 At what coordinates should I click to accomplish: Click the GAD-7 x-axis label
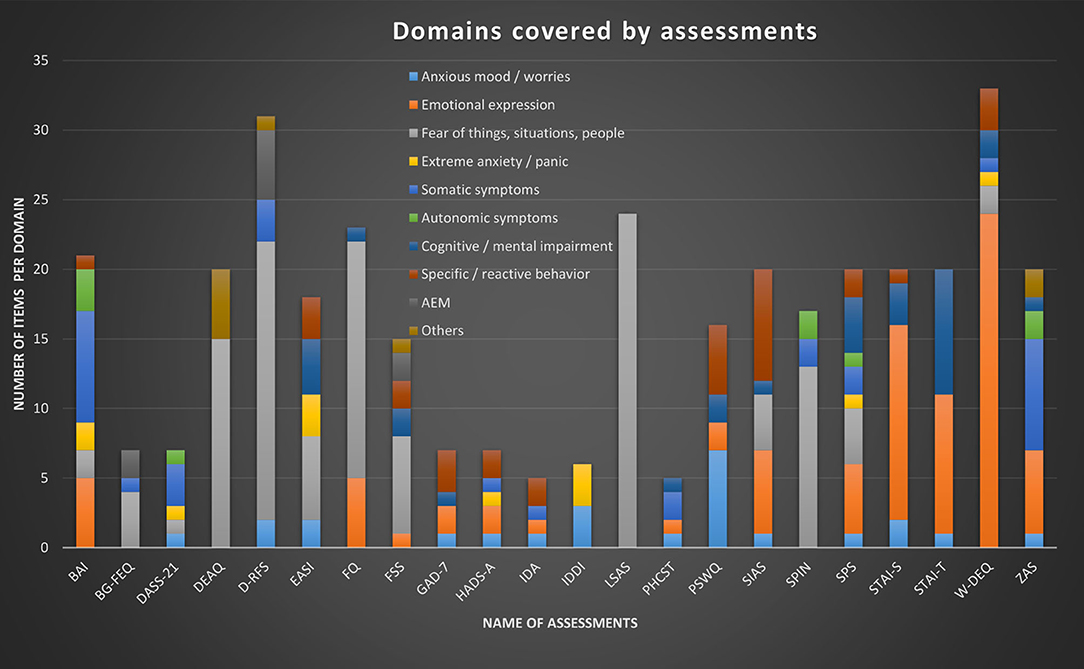click(432, 578)
